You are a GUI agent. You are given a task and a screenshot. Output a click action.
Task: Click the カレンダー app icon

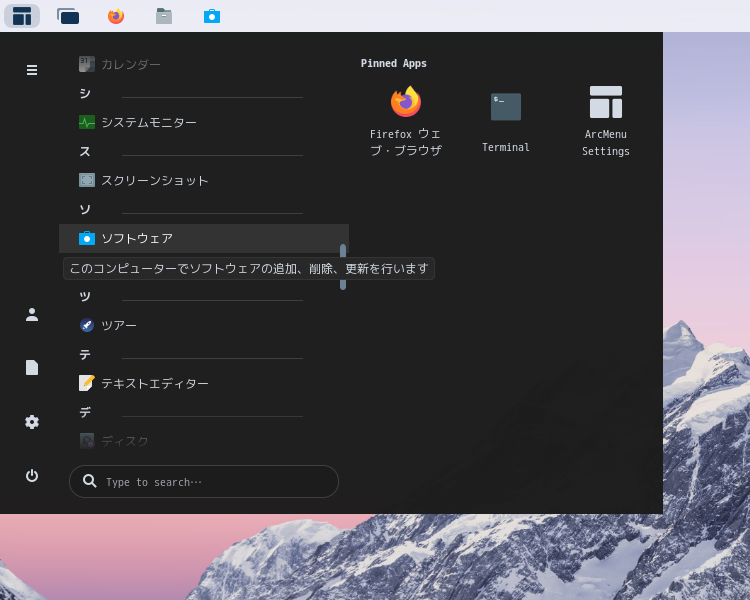(x=87, y=64)
